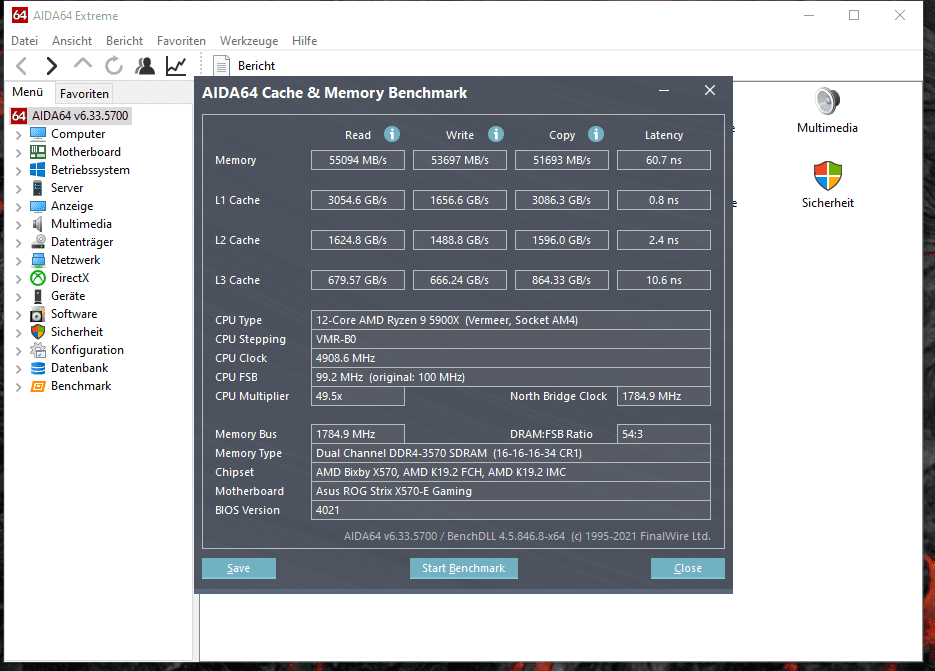Viewport: 935px width, 671px height.
Task: Click the L1 Cache Copy value 3086.3 GB/s
Action: tap(562, 200)
